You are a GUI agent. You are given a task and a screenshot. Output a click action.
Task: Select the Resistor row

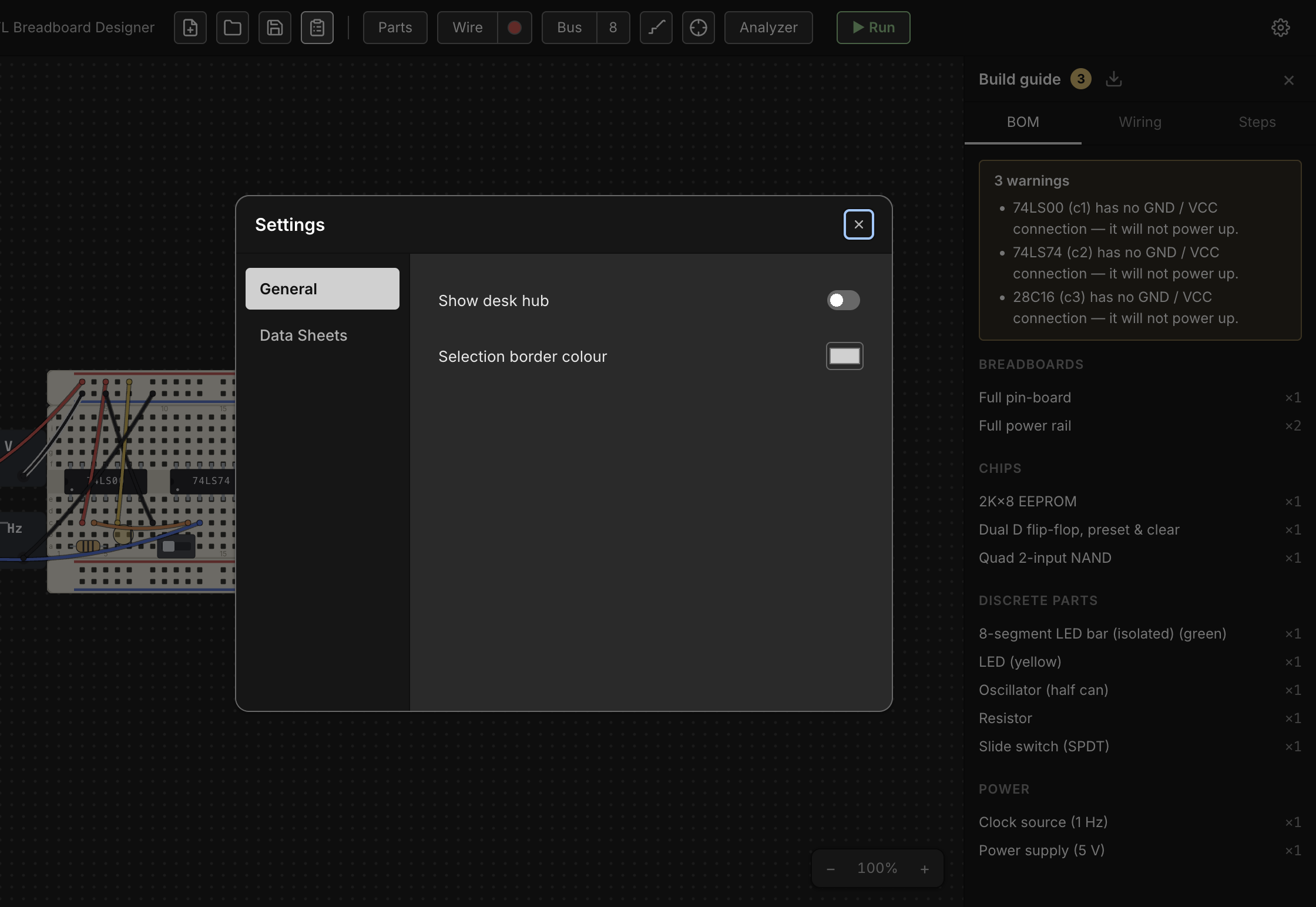[1140, 718]
